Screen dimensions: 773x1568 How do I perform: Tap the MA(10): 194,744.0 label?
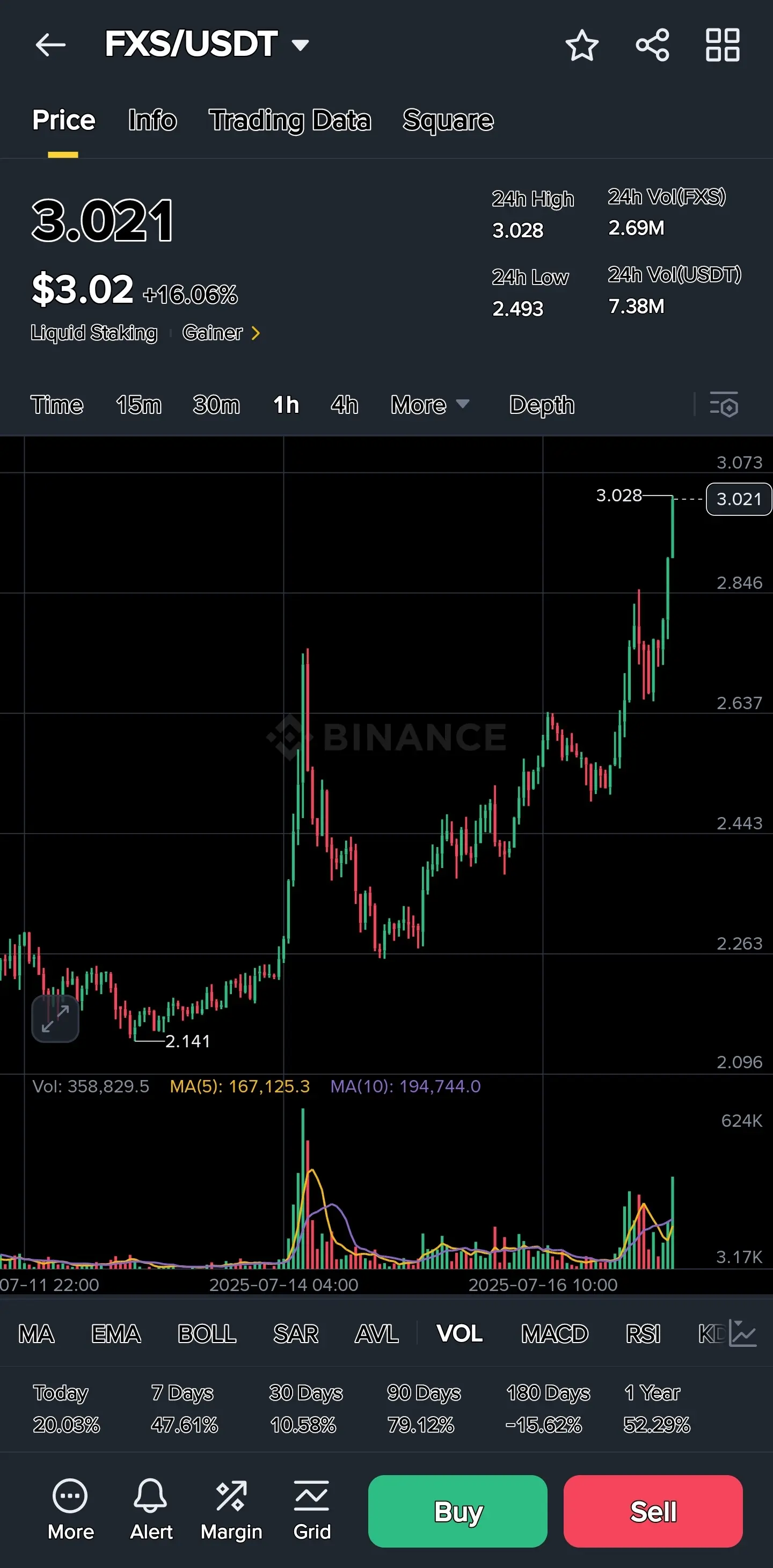[x=405, y=1086]
